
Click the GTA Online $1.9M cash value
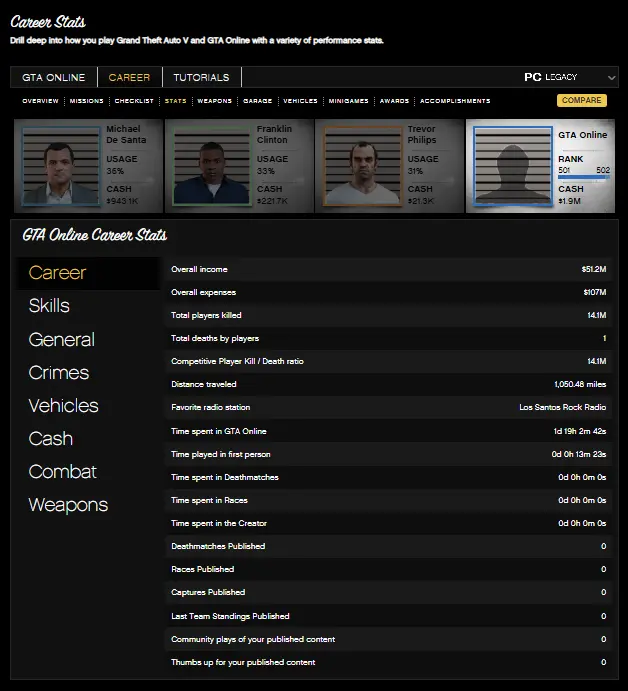[569, 201]
